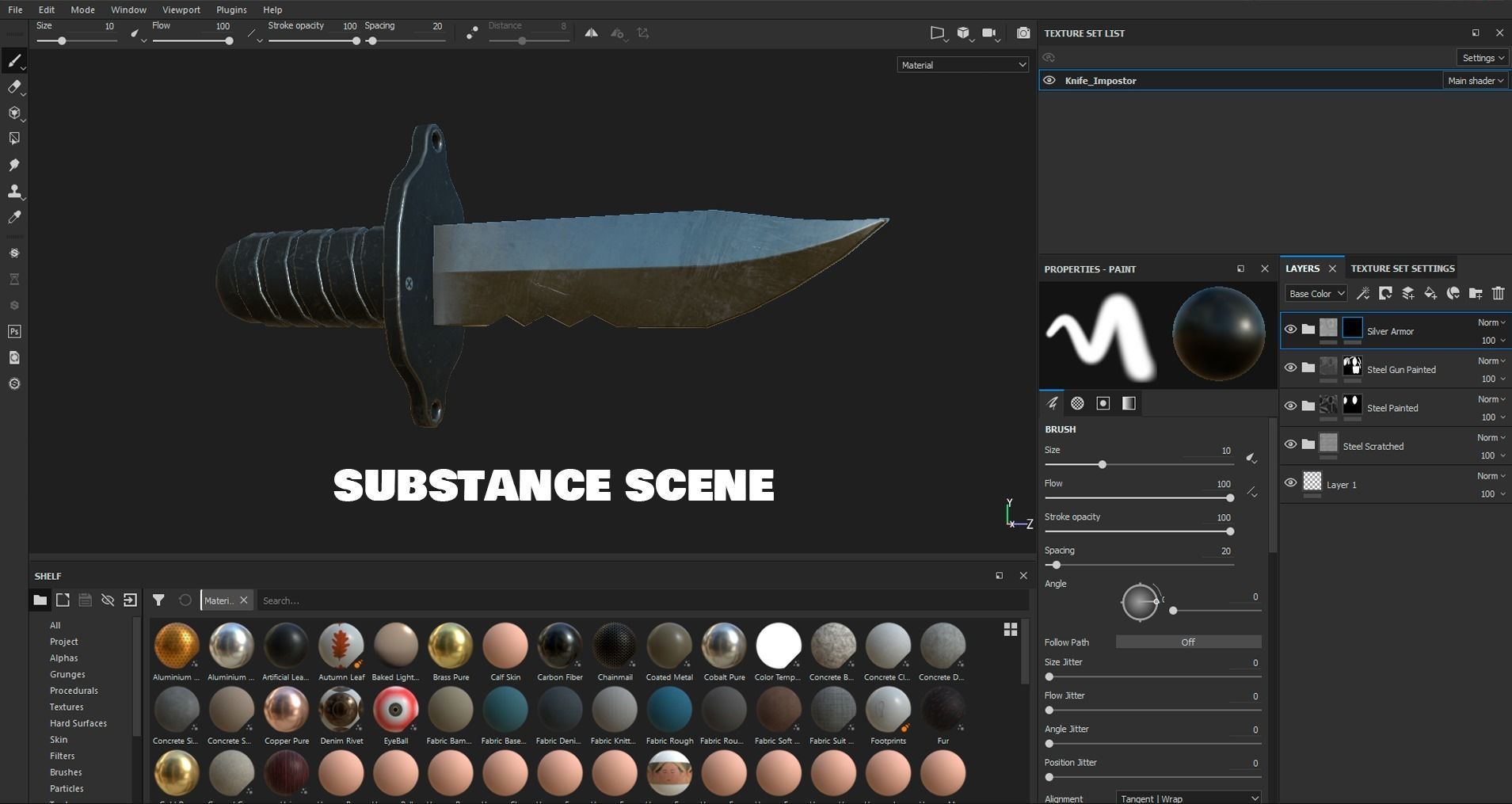Adjust the Size Jitter slider
Image resolution: width=1512 pixels, height=804 pixels.
[x=1153, y=677]
